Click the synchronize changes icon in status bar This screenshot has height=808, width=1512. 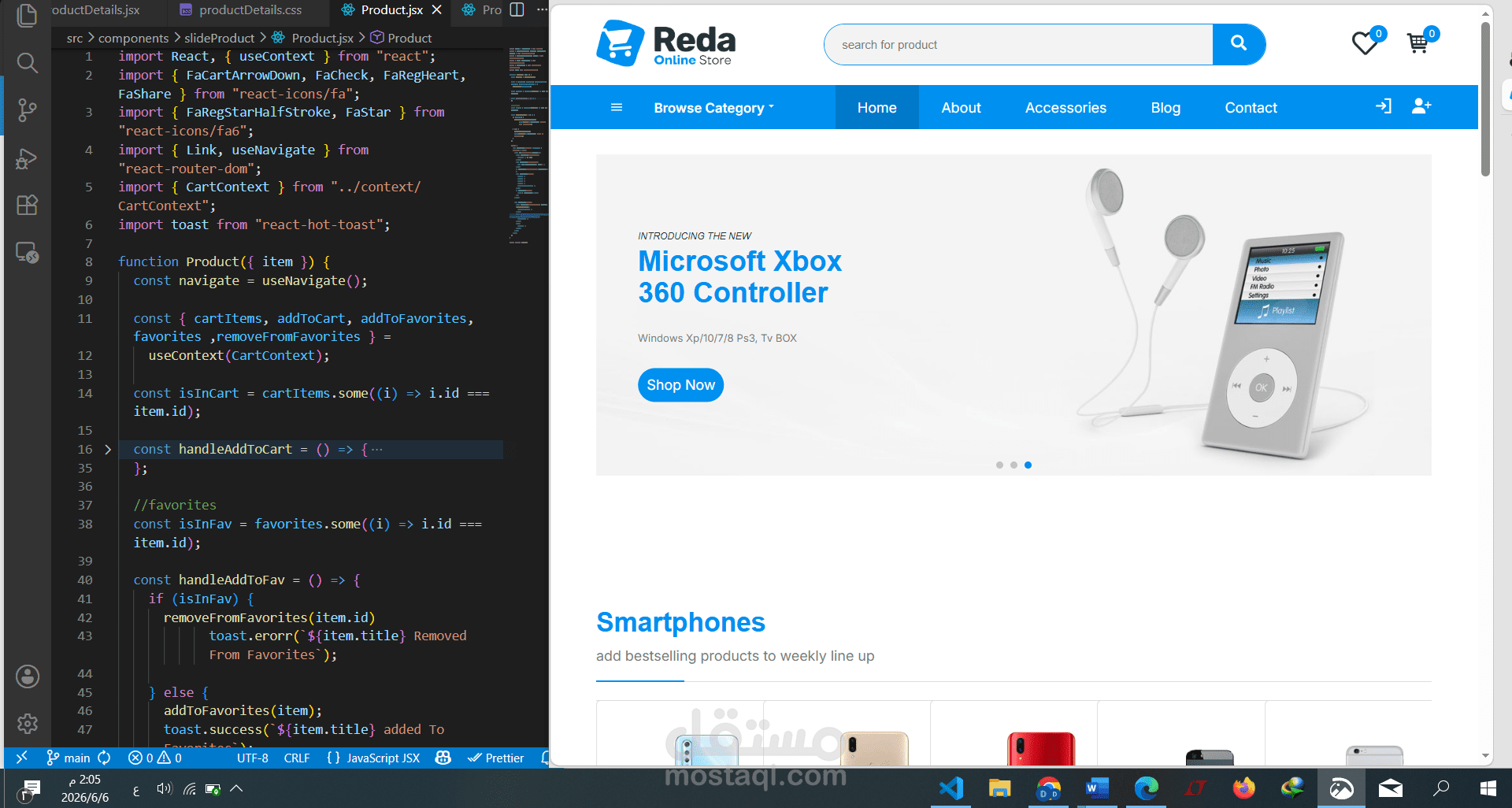click(104, 758)
